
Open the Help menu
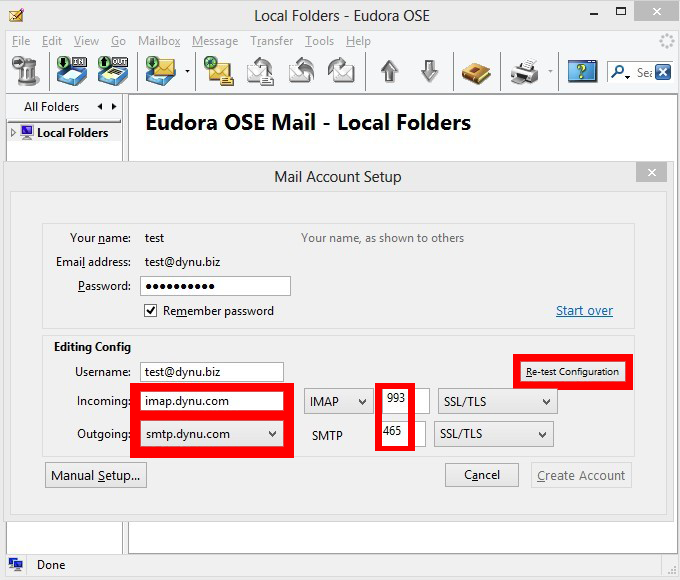358,41
